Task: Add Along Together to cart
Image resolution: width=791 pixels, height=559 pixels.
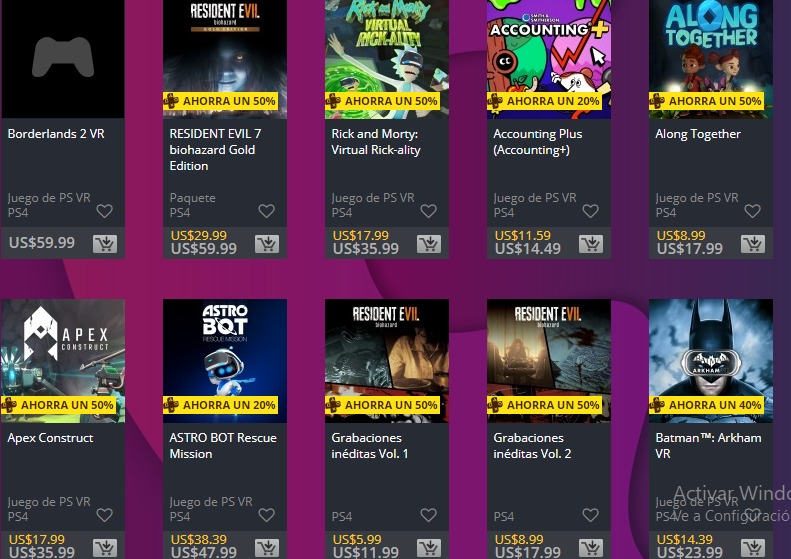Action: [x=753, y=244]
